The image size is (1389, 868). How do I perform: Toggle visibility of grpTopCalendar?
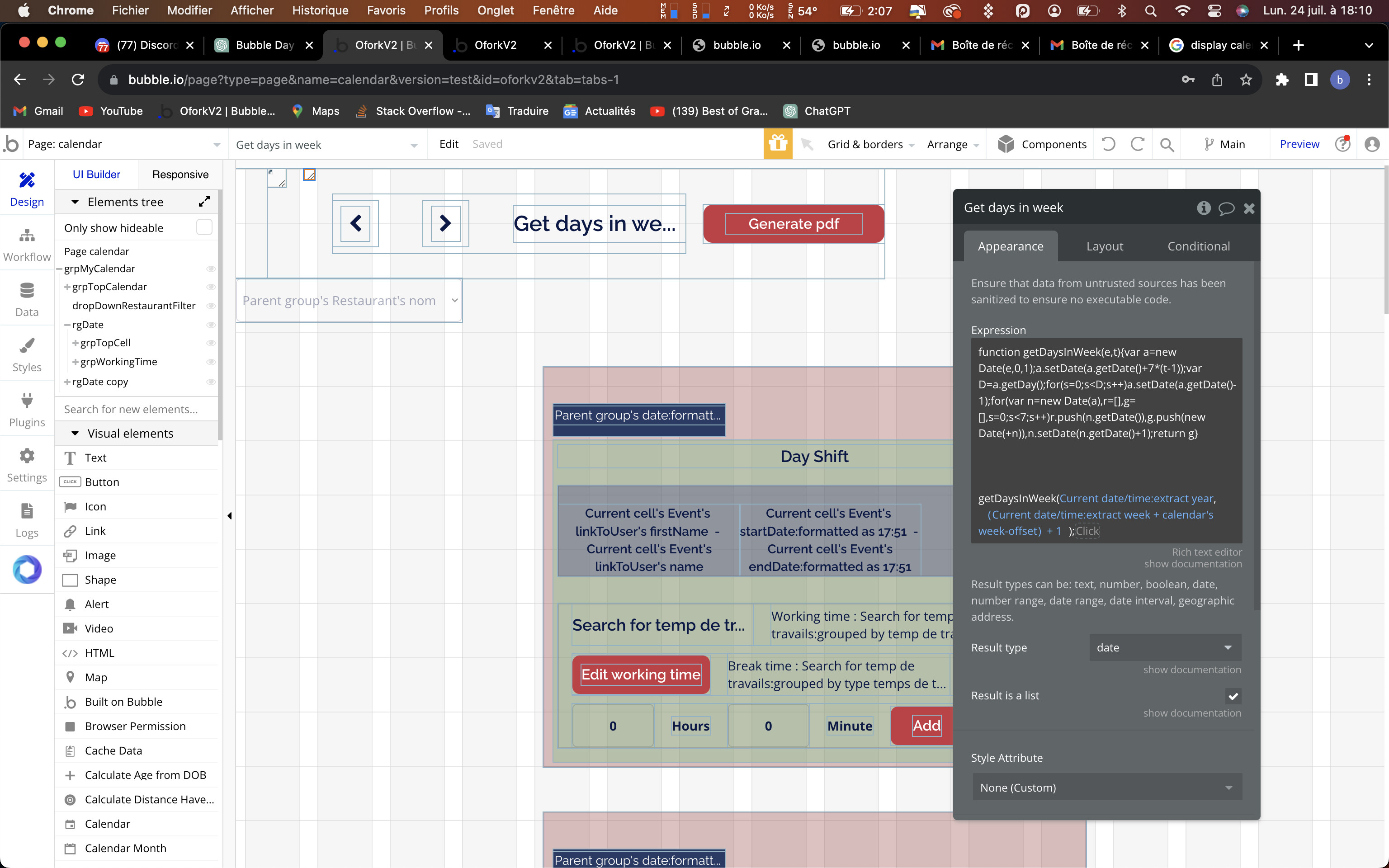pyautogui.click(x=211, y=287)
